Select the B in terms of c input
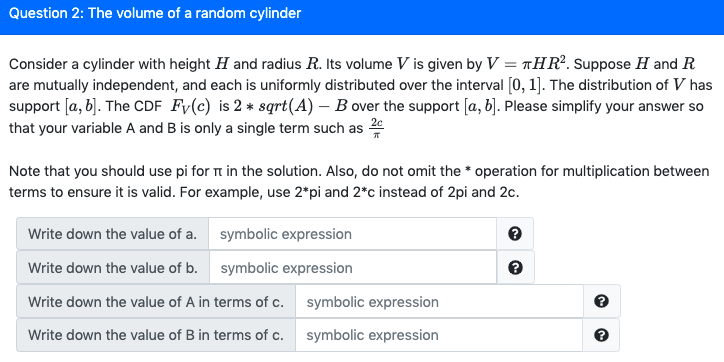This screenshot has height=362, width=724. tap(439, 335)
